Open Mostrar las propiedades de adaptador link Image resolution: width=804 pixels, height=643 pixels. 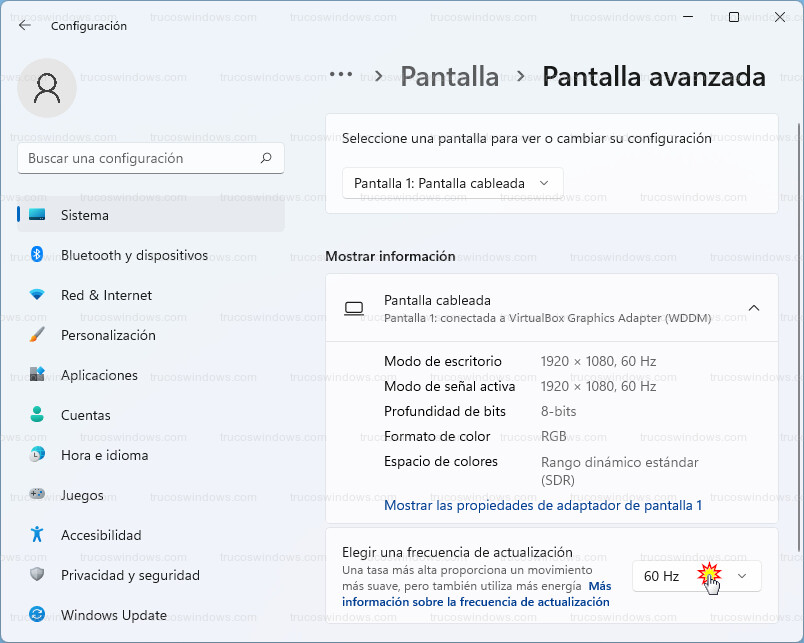(x=542, y=506)
